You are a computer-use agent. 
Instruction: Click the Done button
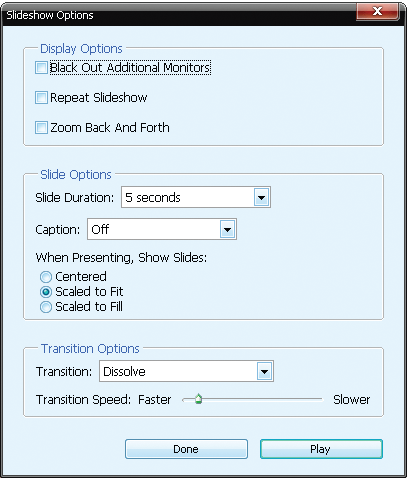pos(186,449)
